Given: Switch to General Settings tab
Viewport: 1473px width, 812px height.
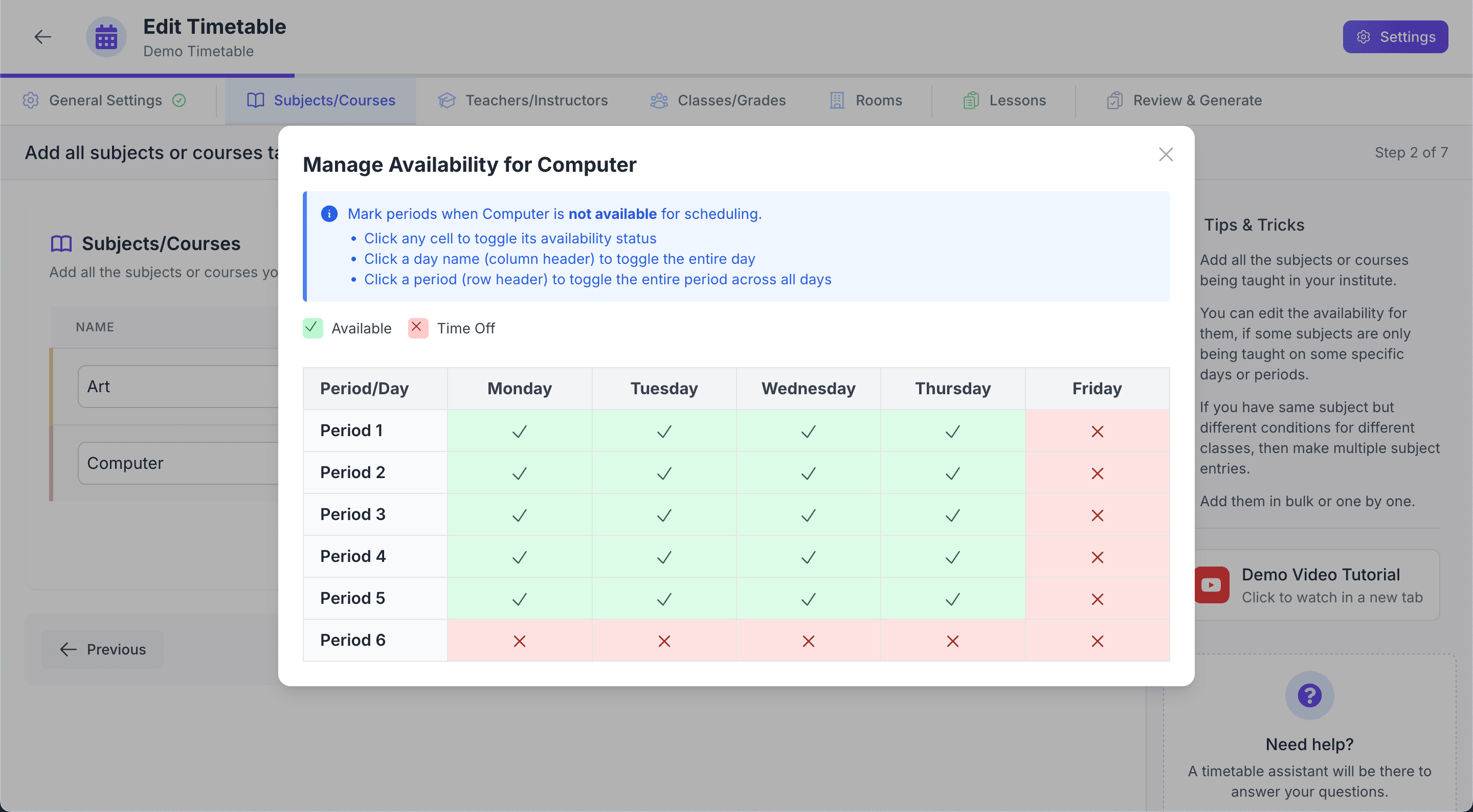Looking at the screenshot, I should pos(104,100).
